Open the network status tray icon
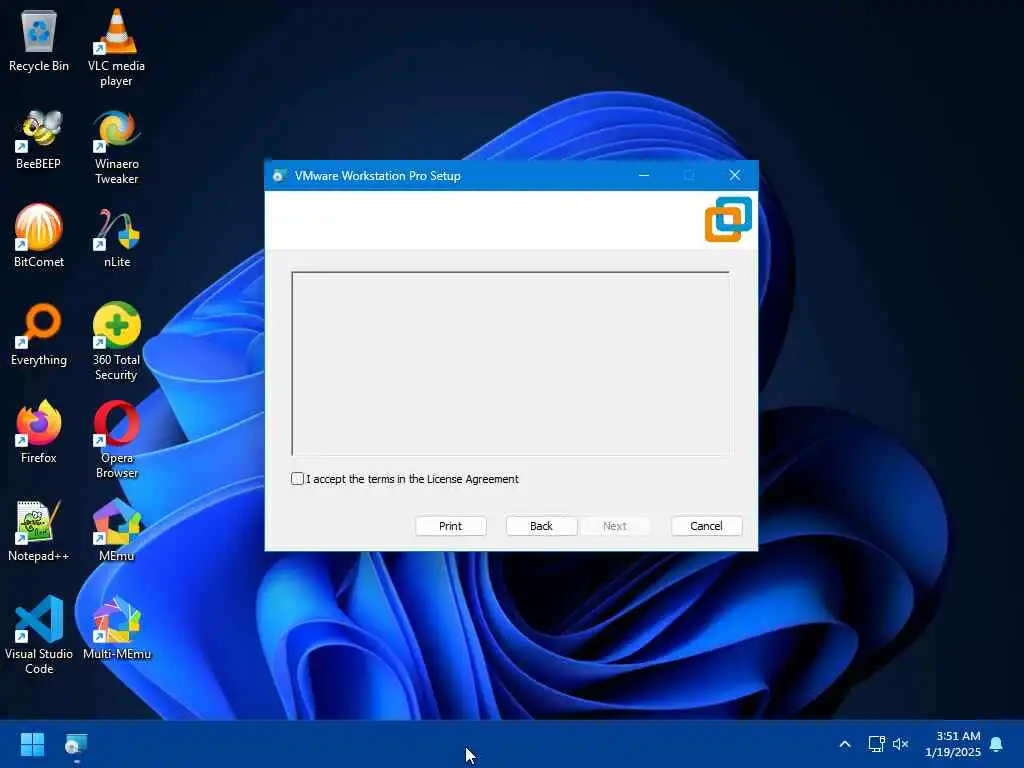This screenshot has height=768, width=1024. [876, 744]
